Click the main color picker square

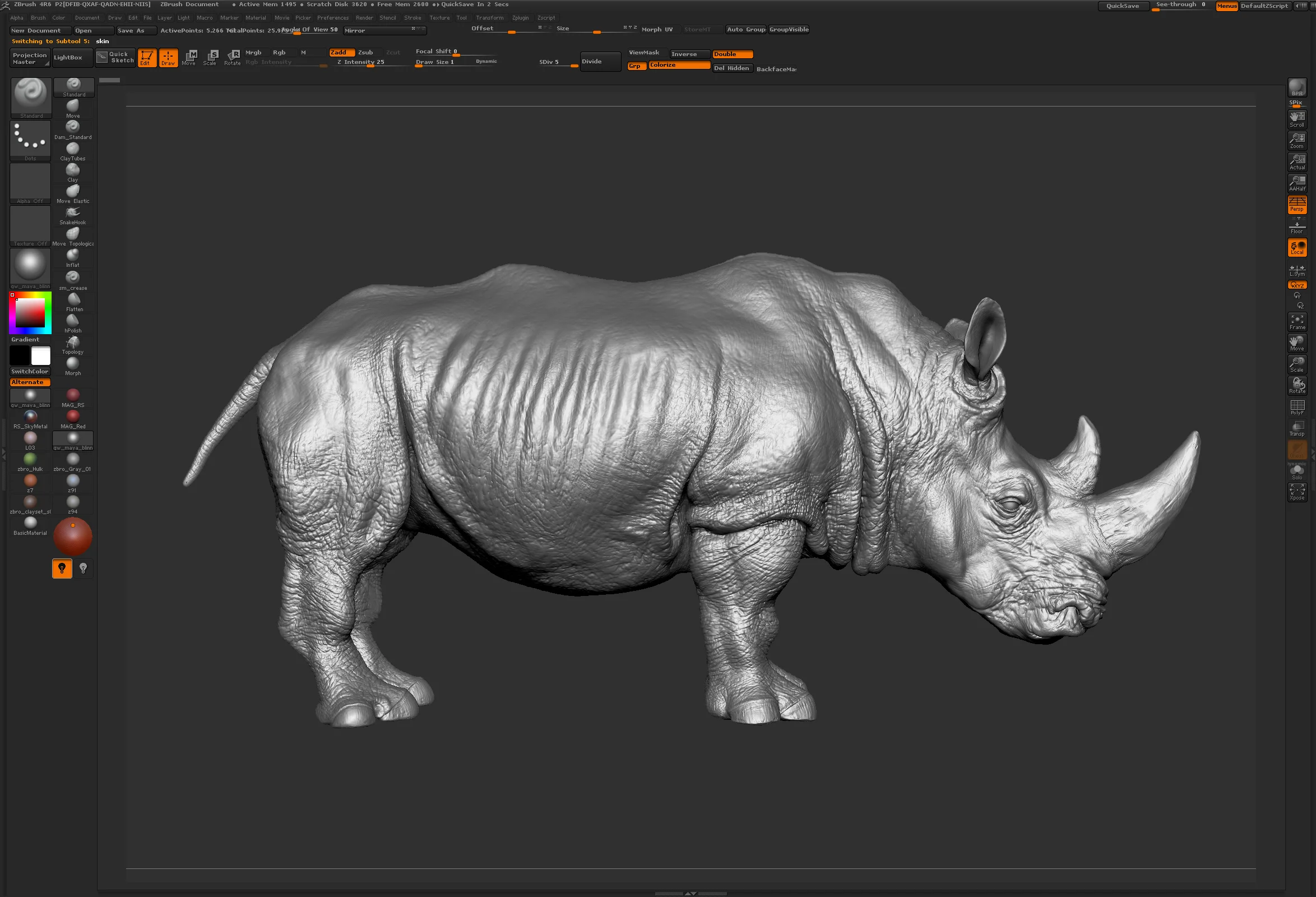click(30, 312)
